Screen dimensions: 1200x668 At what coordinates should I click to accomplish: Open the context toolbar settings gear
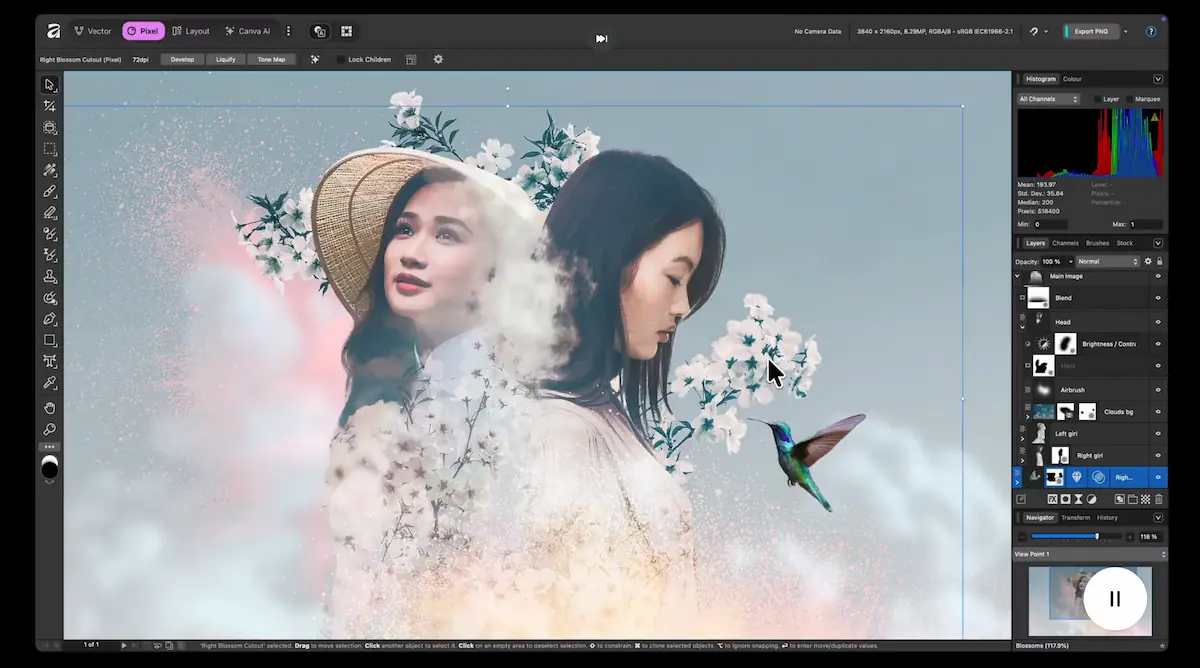pyautogui.click(x=438, y=60)
